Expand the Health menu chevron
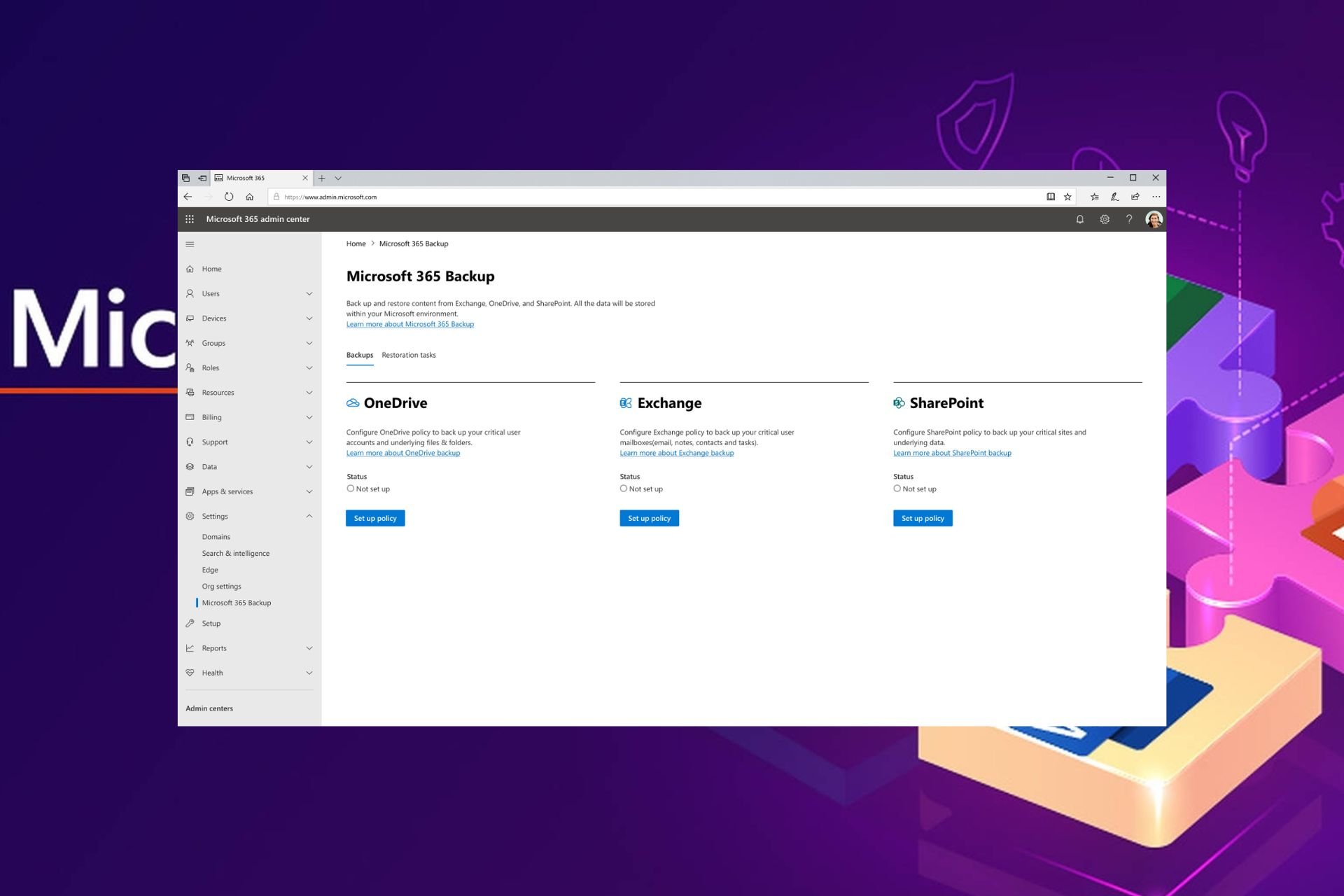 pos(309,673)
